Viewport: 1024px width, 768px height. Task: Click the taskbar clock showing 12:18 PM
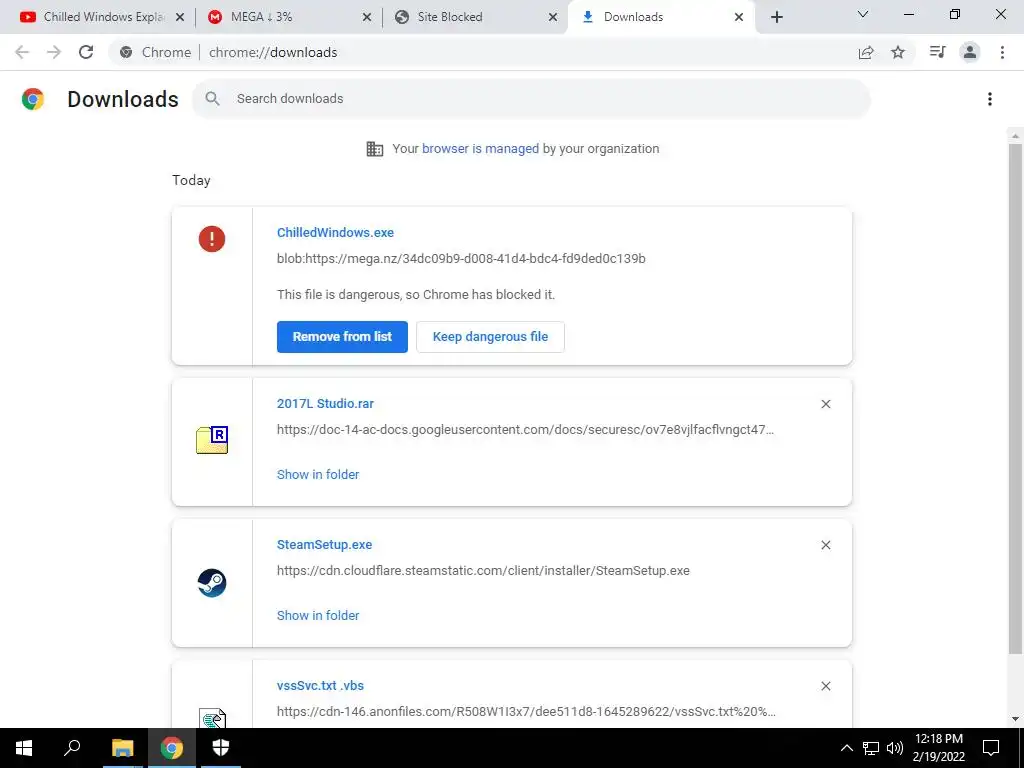[938, 748]
